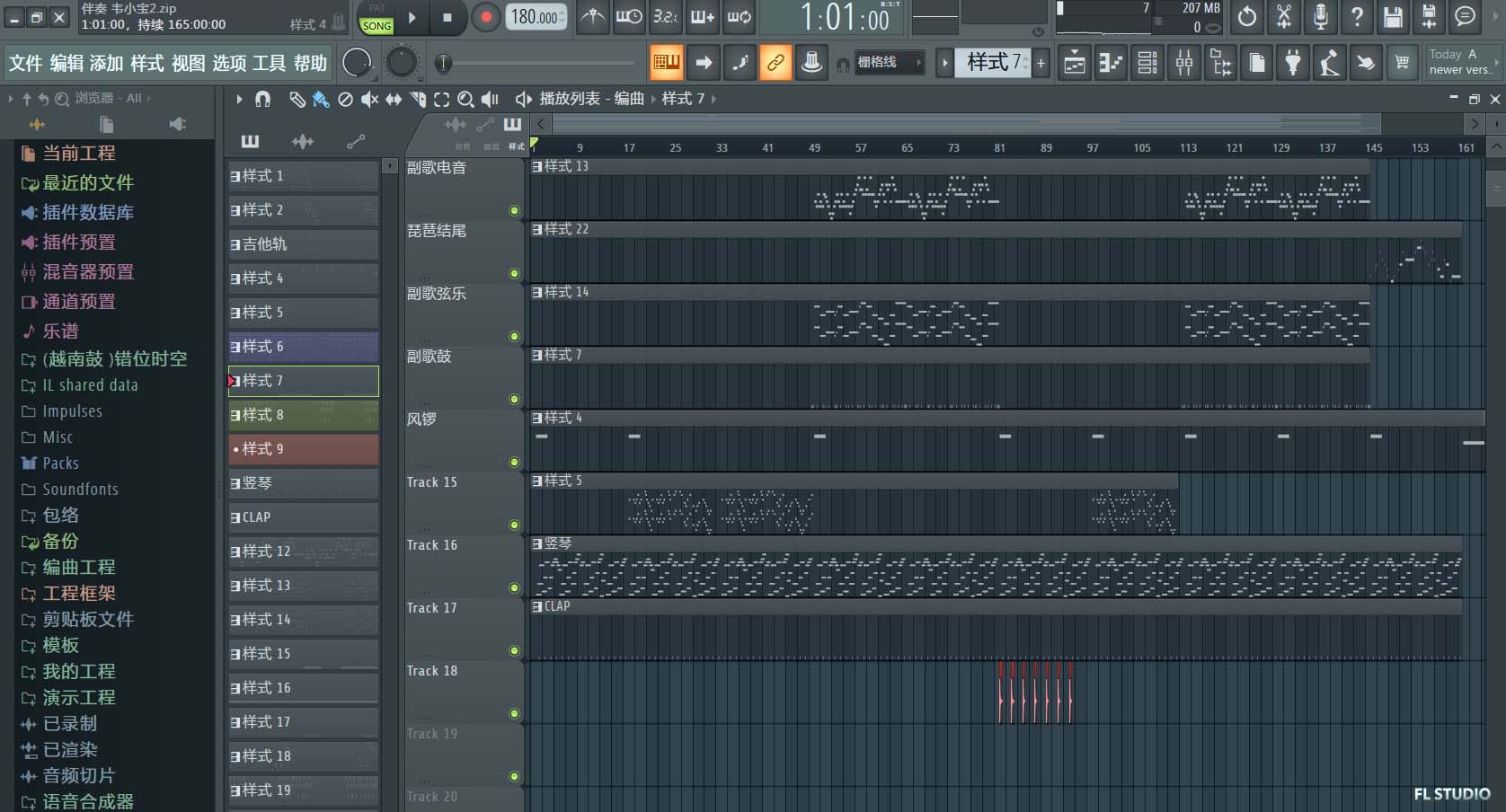Open the 栅格线 snap dropdown
The height and width of the screenshot is (812, 1506).
[x=888, y=62]
